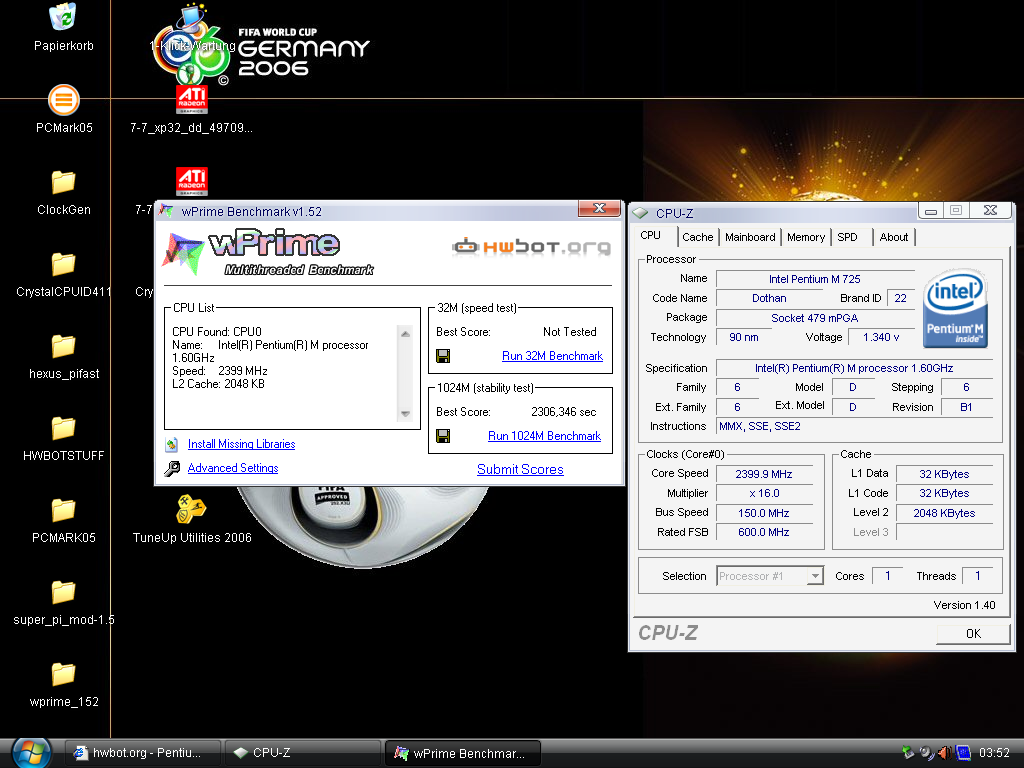Click the Submit Scores link
Screen dimensions: 1024x768
point(520,469)
